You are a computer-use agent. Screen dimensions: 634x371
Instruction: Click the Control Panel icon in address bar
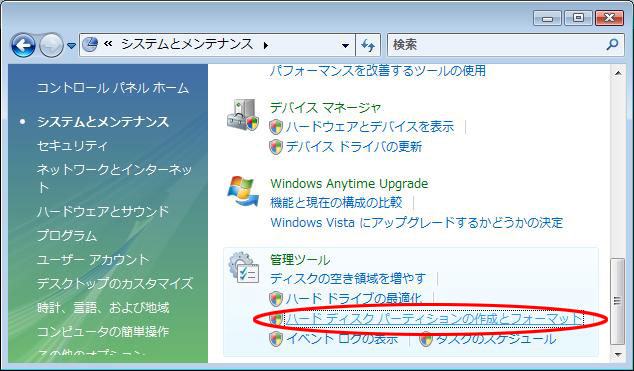(x=90, y=44)
